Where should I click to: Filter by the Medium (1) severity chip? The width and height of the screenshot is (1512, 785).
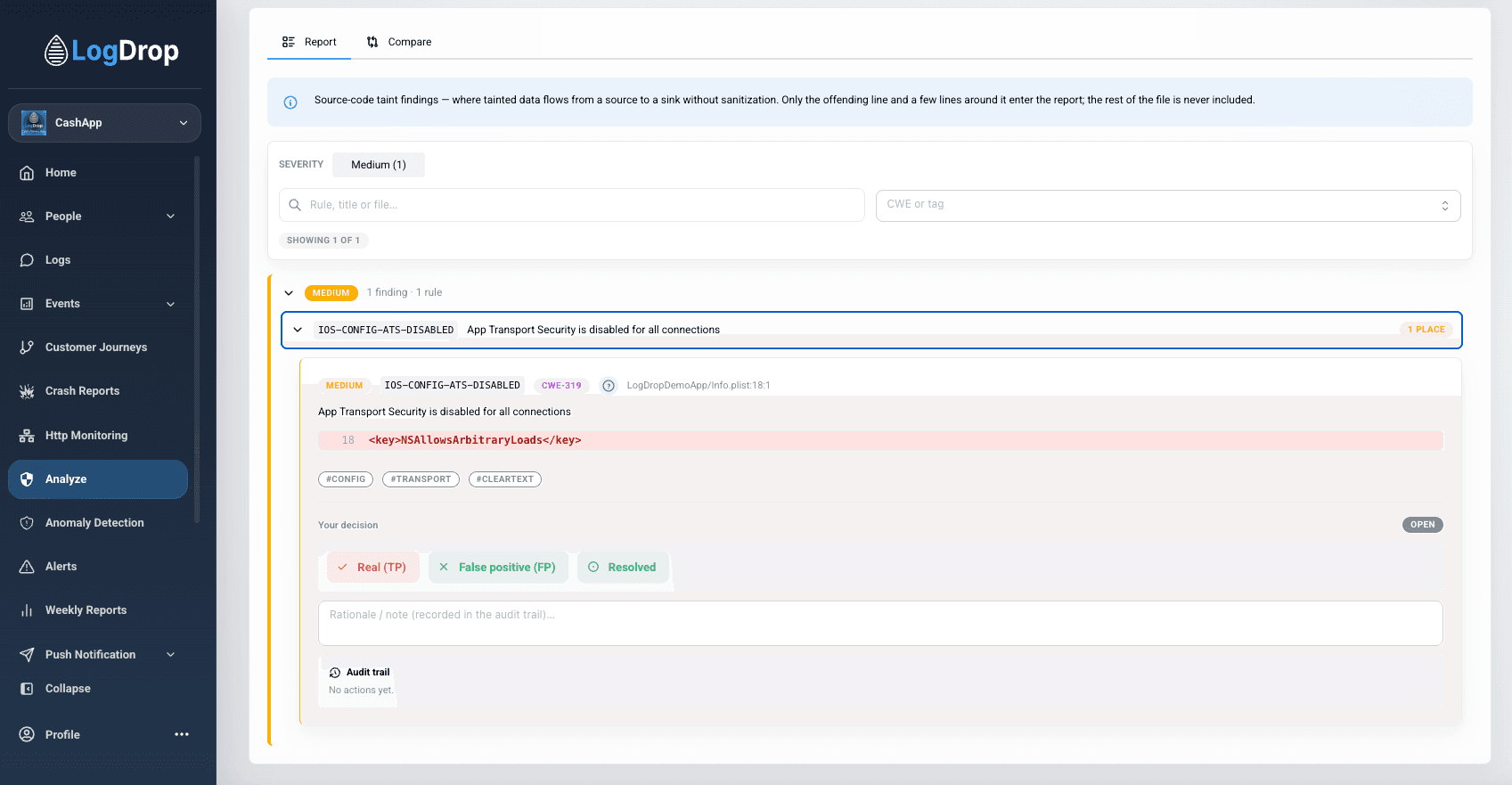(x=379, y=165)
